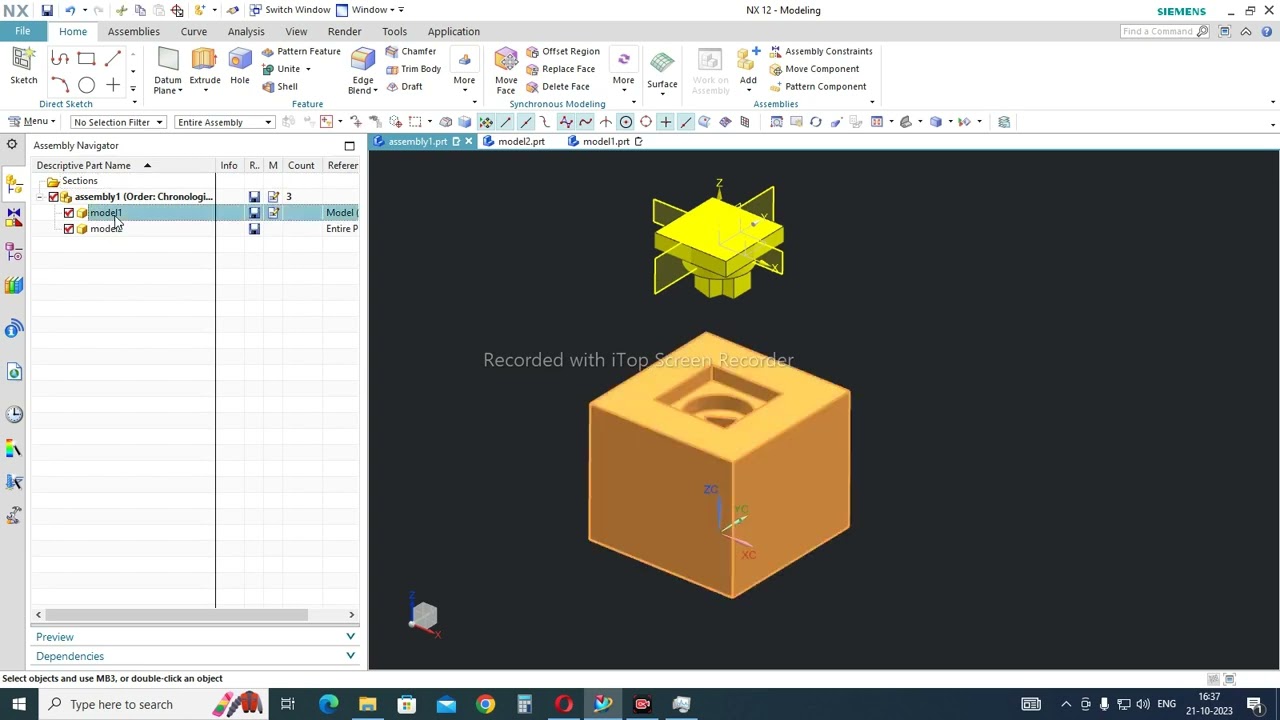Viewport: 1280px width, 720px height.
Task: Select the Rectangle sketch tool
Action: [x=86, y=59]
